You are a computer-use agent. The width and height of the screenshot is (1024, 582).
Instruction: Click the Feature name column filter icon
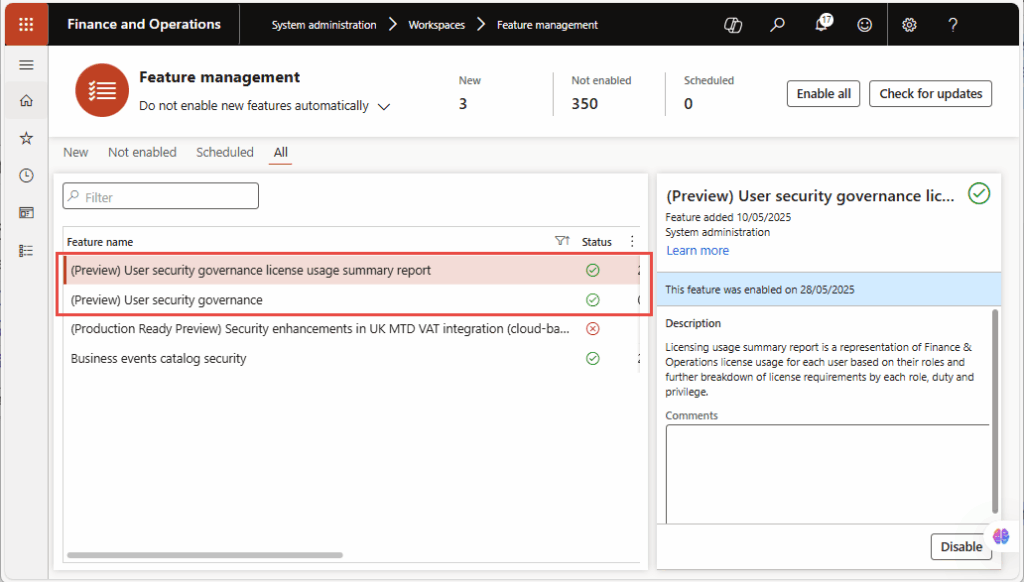pyautogui.click(x=562, y=241)
